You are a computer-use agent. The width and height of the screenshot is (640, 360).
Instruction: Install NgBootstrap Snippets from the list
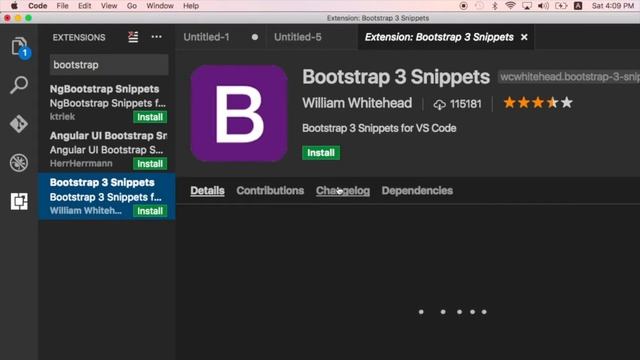click(x=150, y=117)
